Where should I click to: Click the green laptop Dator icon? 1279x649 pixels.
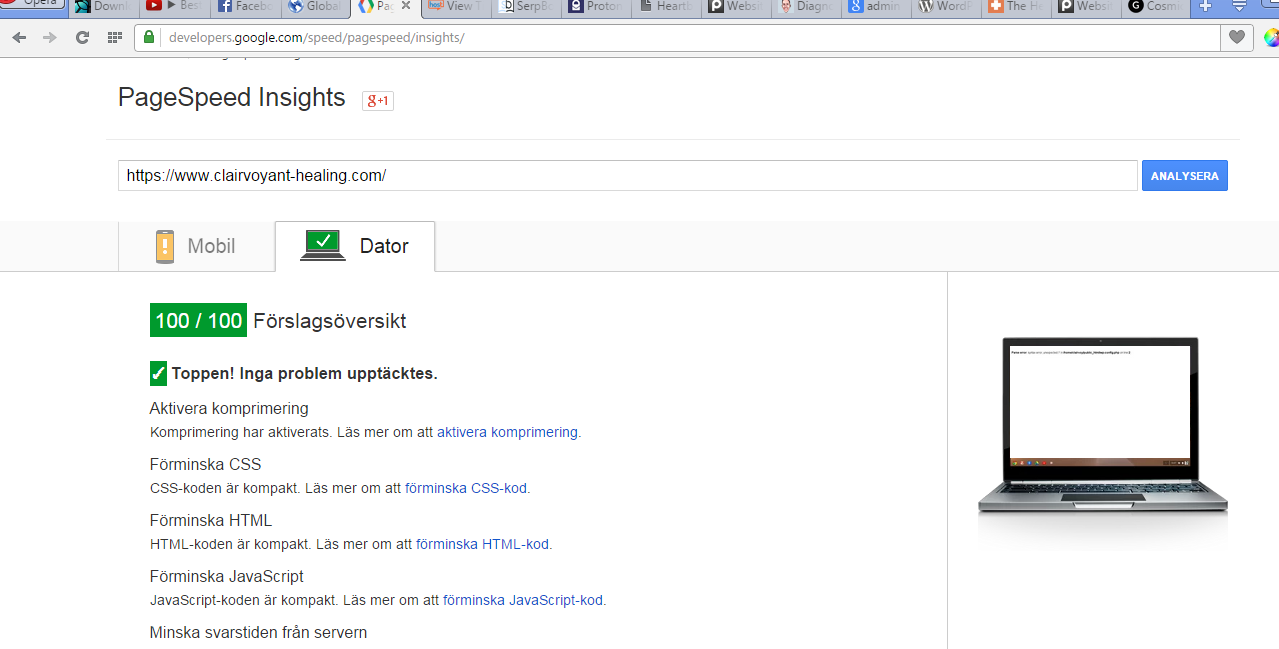(323, 246)
